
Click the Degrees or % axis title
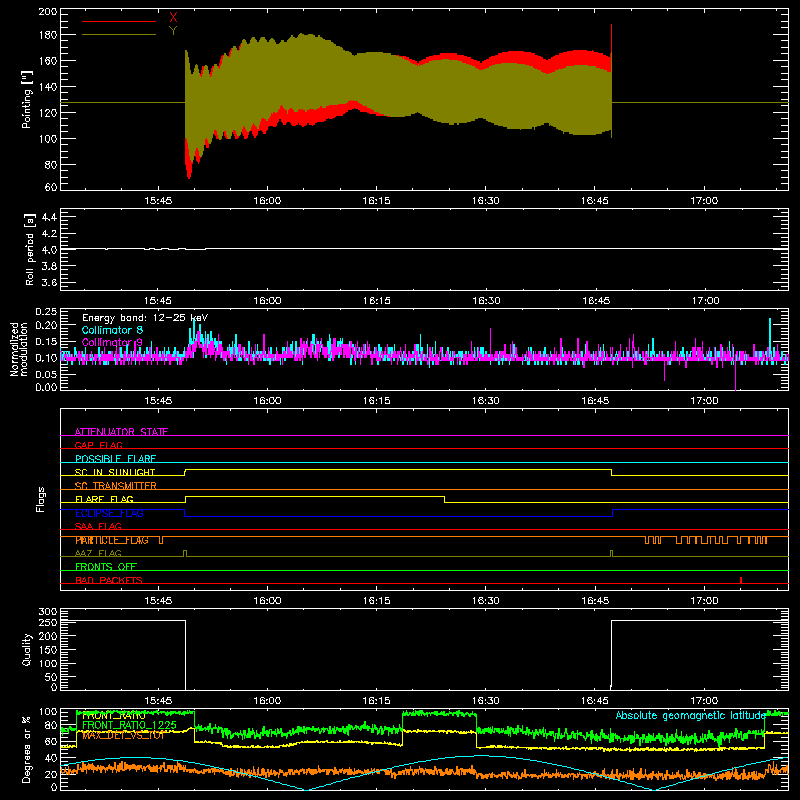click(x=27, y=749)
